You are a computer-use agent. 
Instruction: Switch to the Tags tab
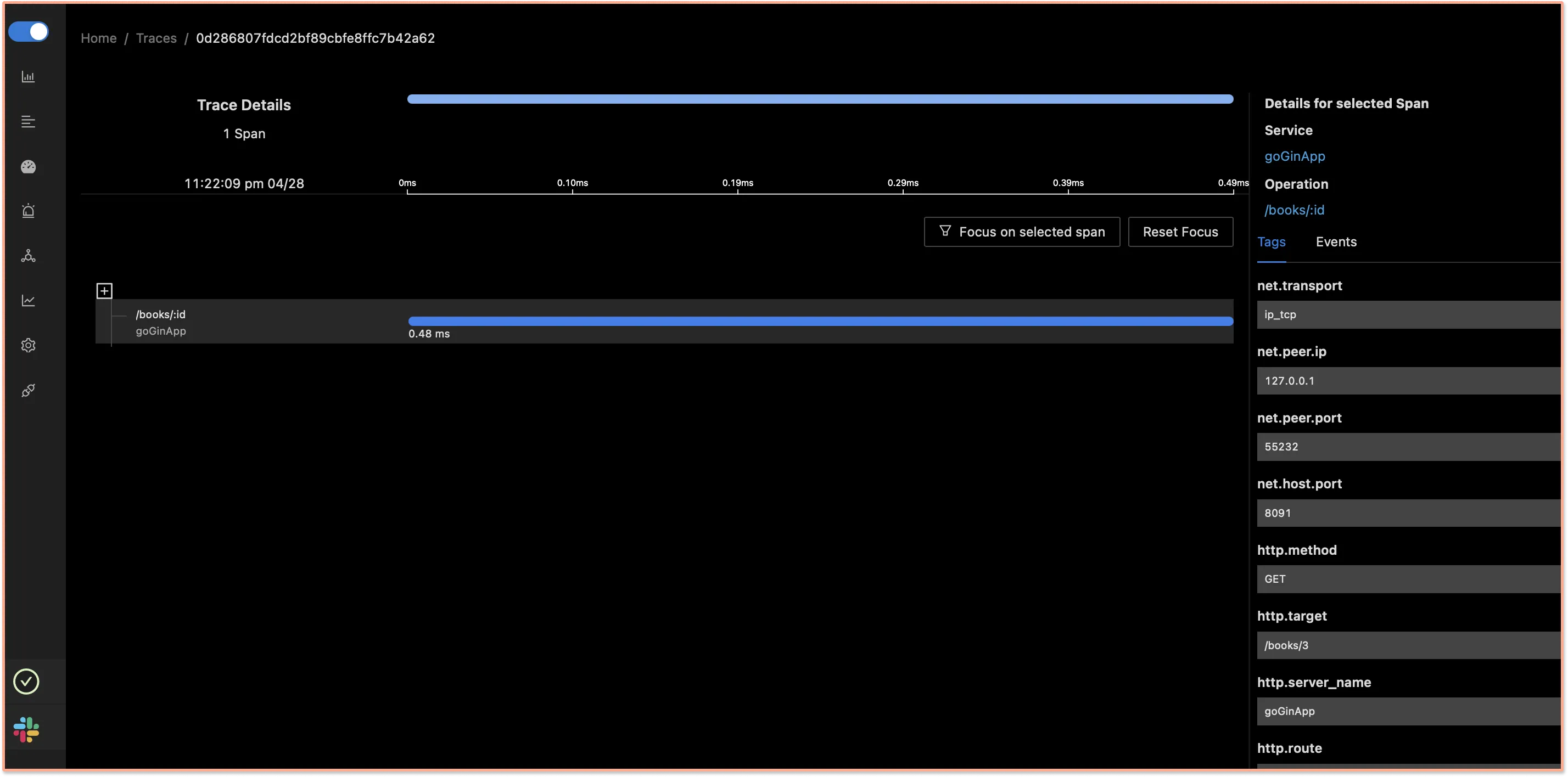(x=1271, y=242)
